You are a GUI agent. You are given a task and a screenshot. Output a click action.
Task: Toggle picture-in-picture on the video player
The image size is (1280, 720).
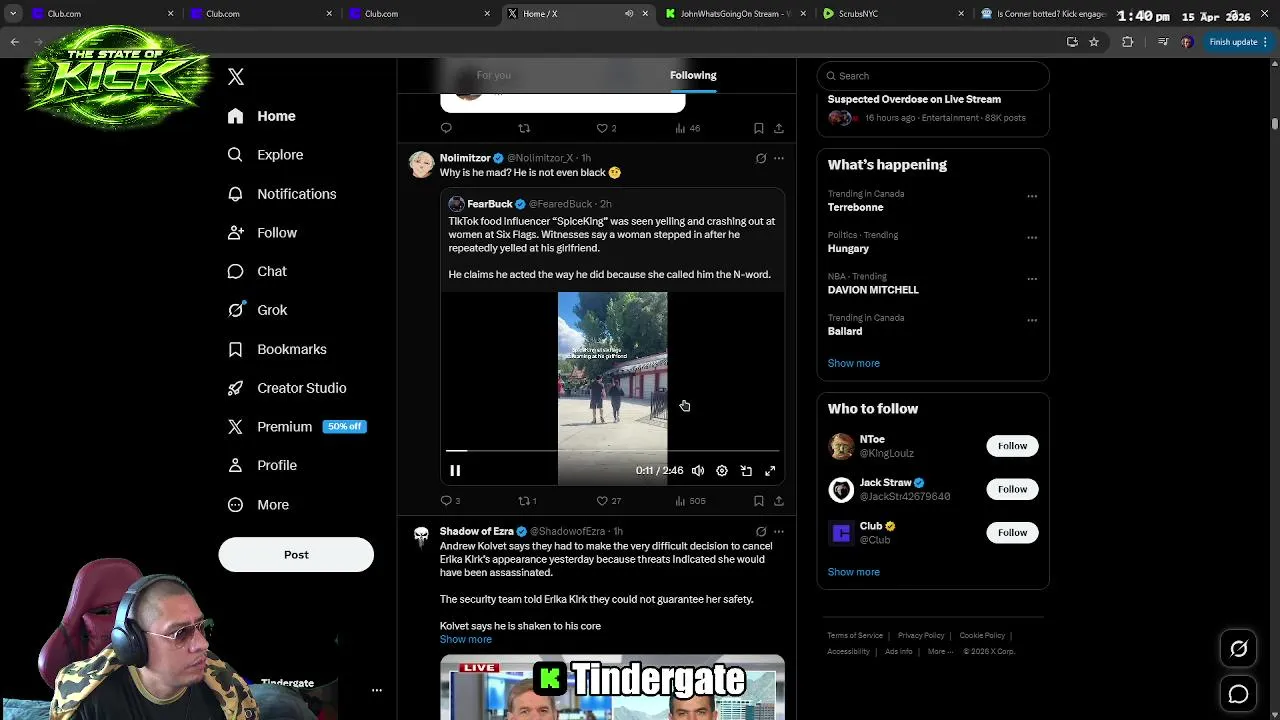click(x=746, y=471)
